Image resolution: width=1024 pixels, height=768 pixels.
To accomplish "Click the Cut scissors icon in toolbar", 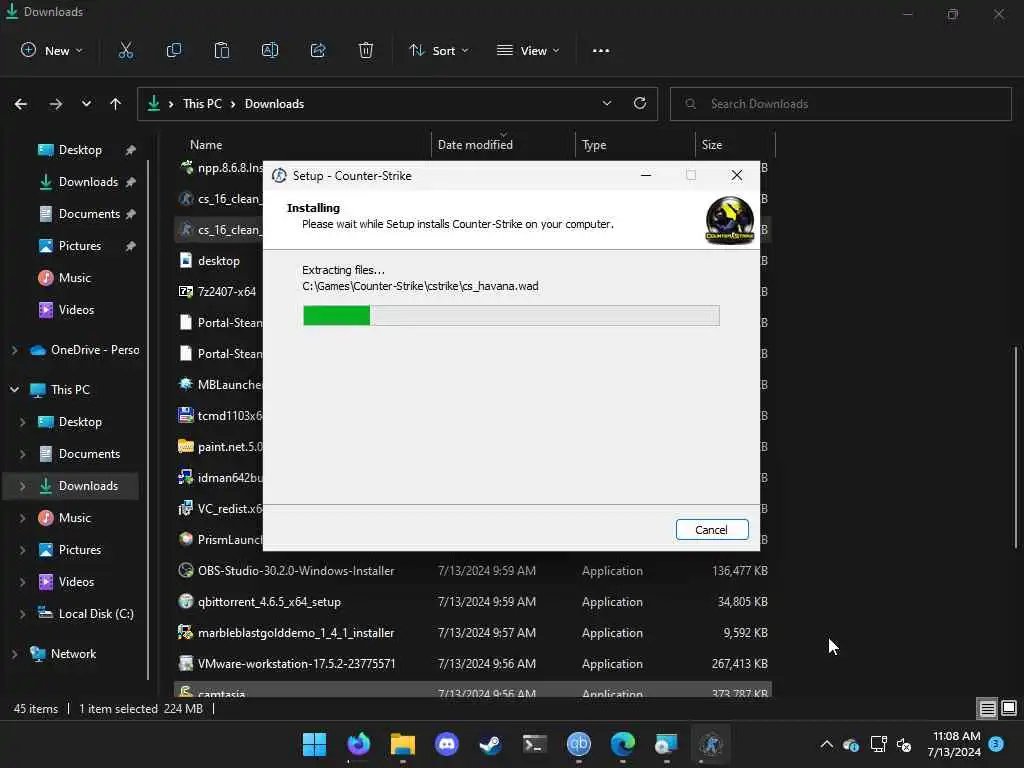I will [125, 50].
